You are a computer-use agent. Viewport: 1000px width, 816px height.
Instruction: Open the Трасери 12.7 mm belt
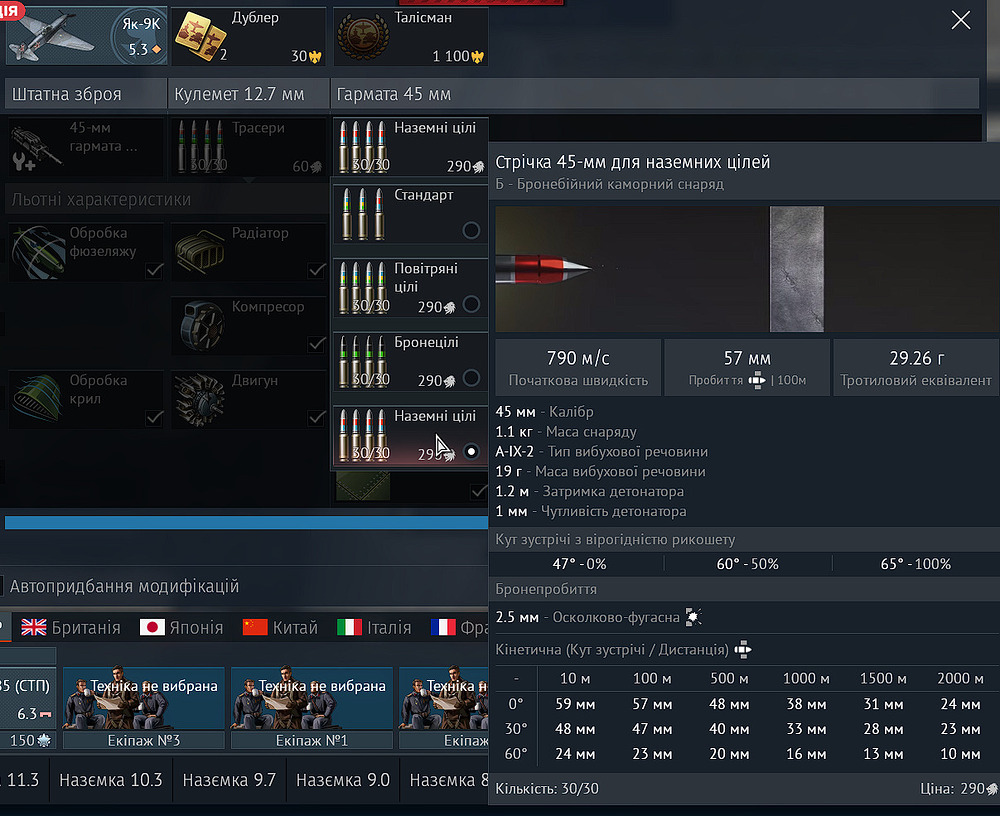click(249, 147)
